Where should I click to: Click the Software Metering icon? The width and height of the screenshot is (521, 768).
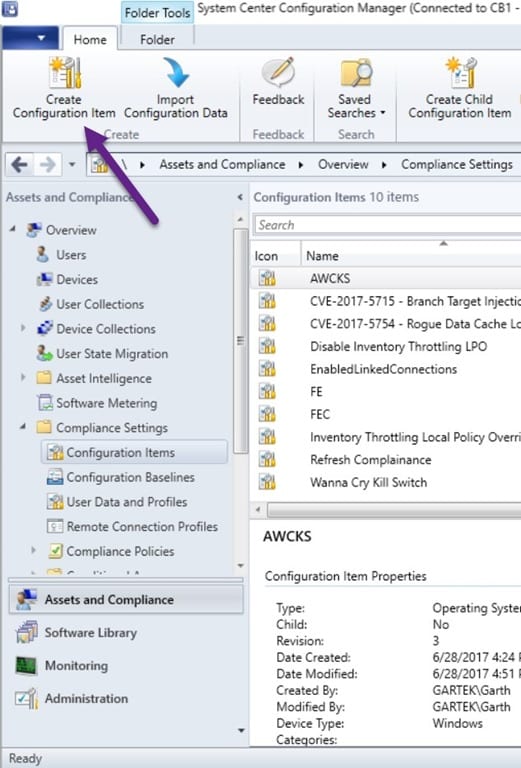coord(45,403)
